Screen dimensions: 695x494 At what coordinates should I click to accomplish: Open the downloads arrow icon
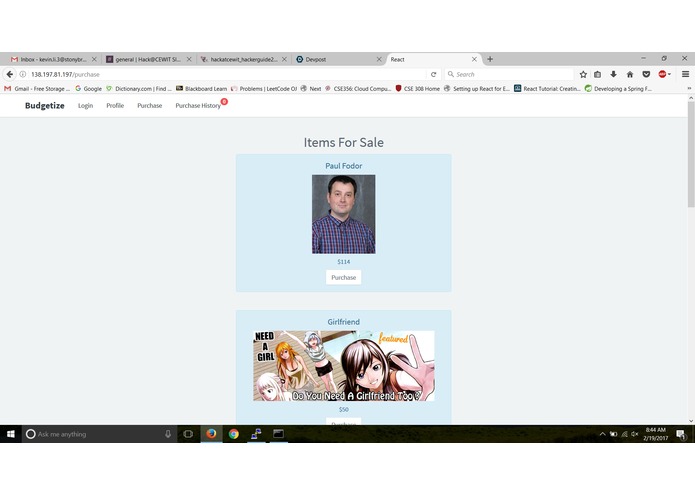pos(613,74)
